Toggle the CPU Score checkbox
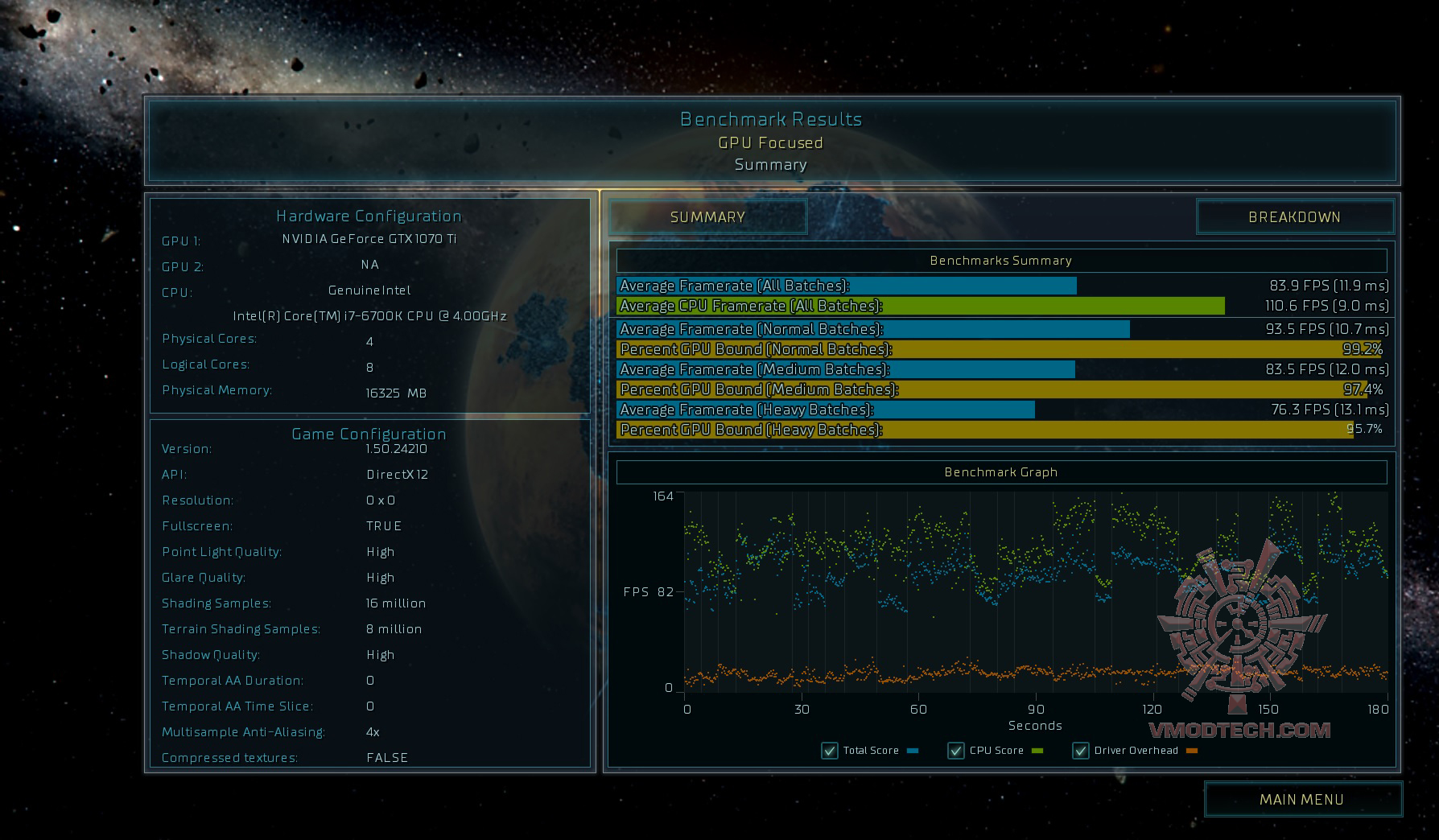Screen dimensions: 1439x840 click(956, 751)
